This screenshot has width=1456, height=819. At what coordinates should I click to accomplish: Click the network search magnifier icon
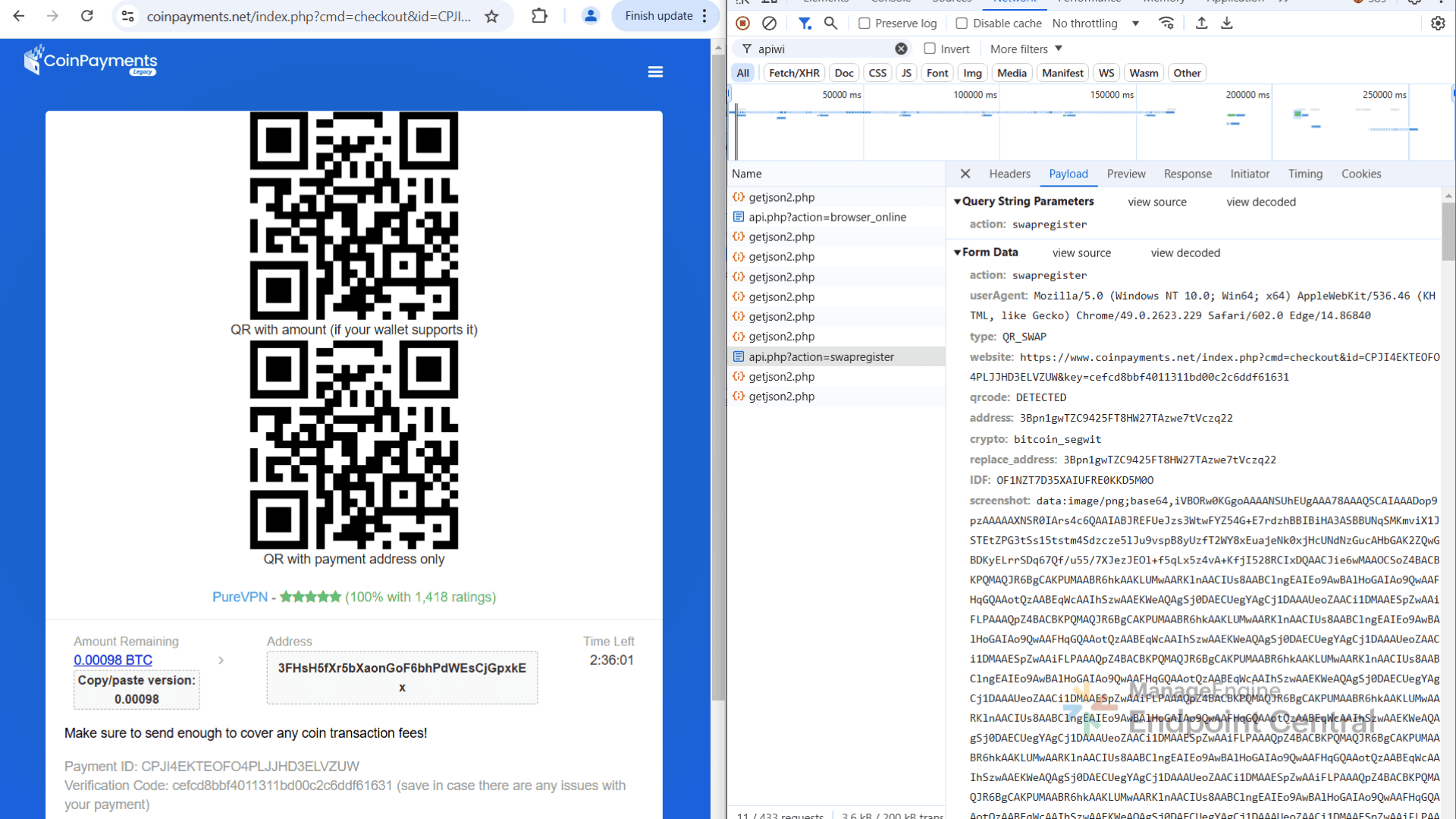831,24
